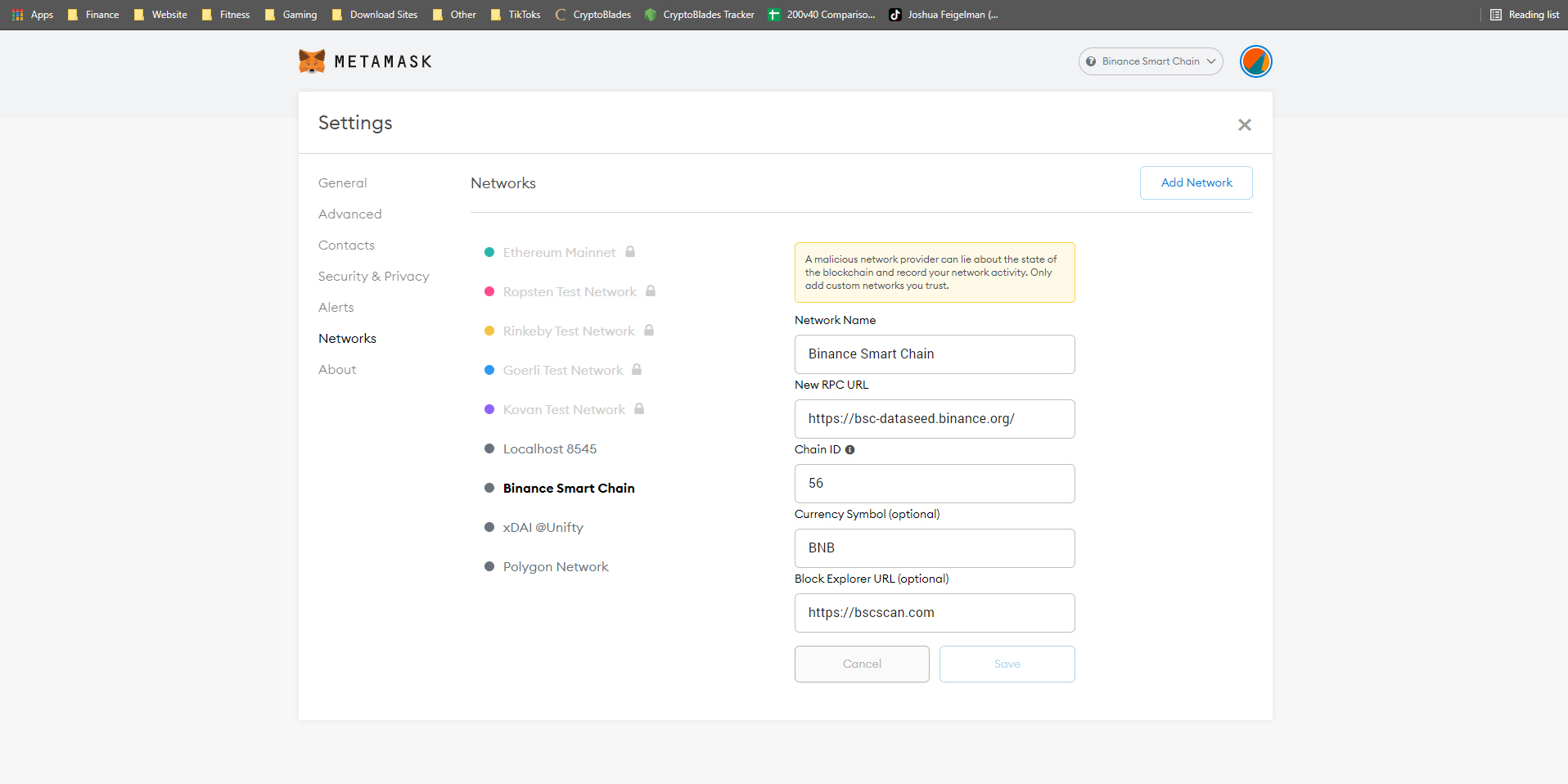The image size is (1568, 784).
Task: Click the MetaMask fox logo
Action: 312,61
